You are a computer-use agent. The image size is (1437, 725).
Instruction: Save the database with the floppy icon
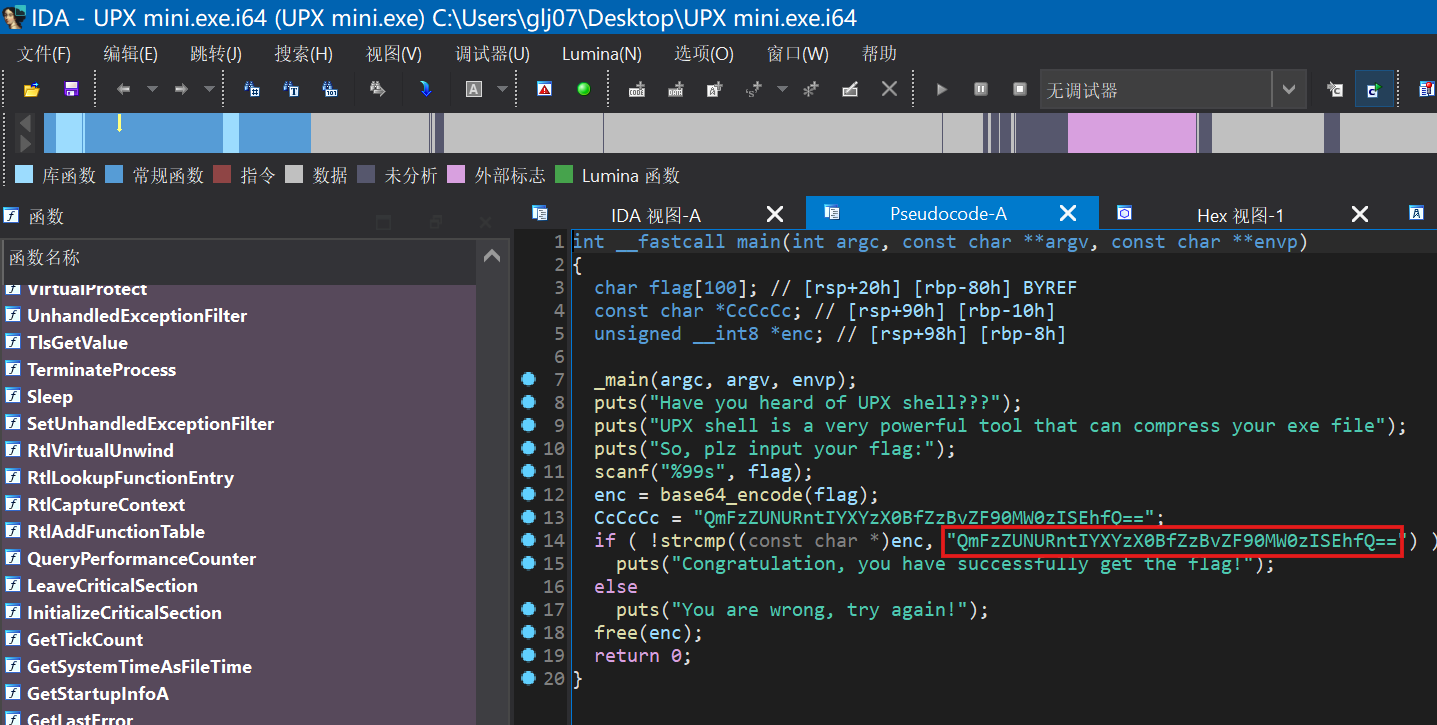pyautogui.click(x=71, y=90)
